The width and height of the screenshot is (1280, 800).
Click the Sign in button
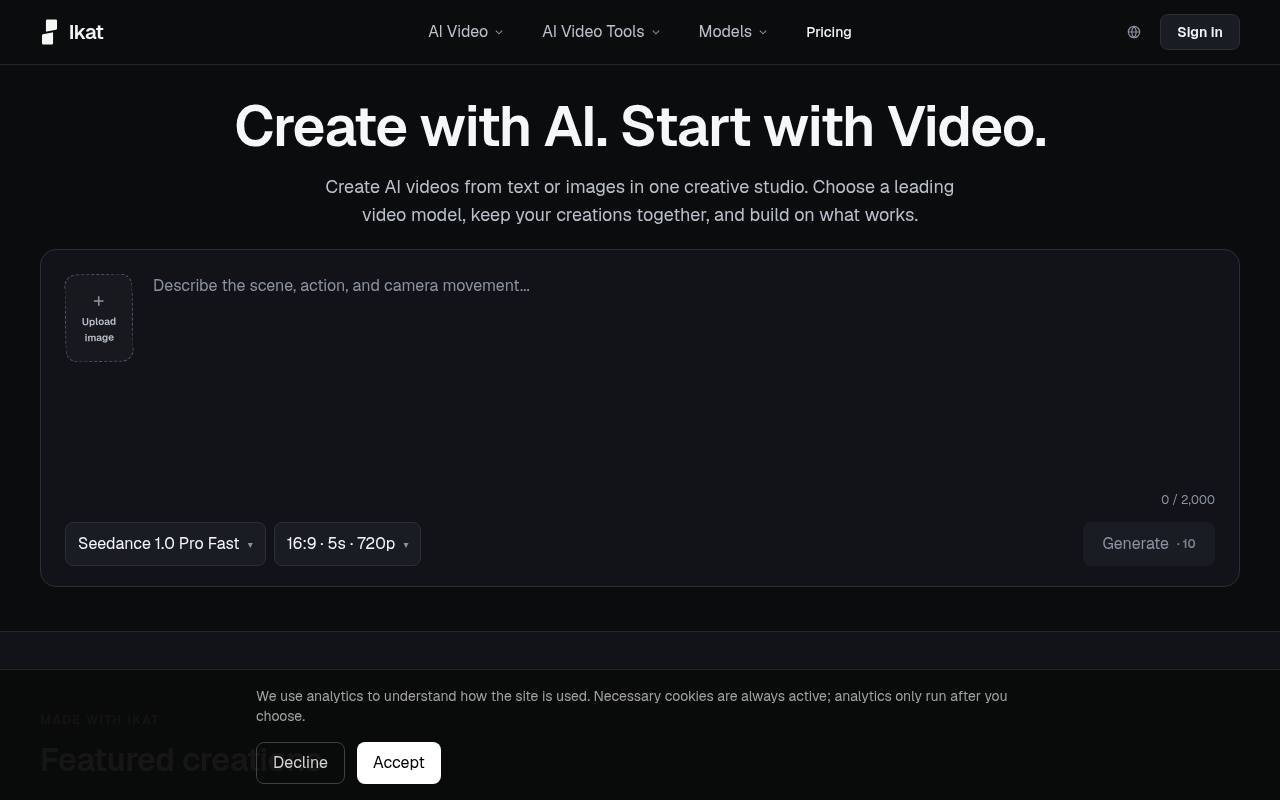tap(1199, 32)
